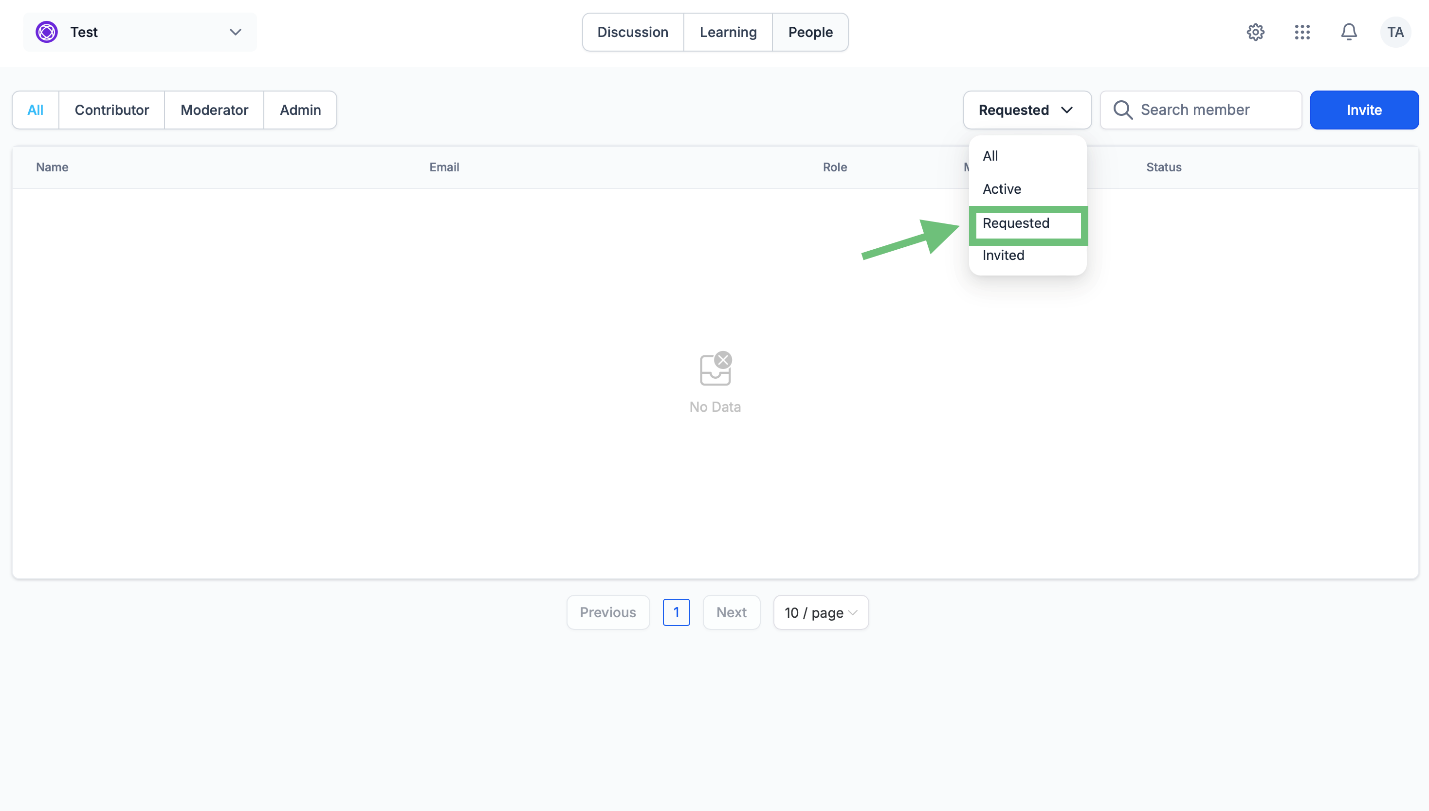Open the apps grid icon

1302,32
